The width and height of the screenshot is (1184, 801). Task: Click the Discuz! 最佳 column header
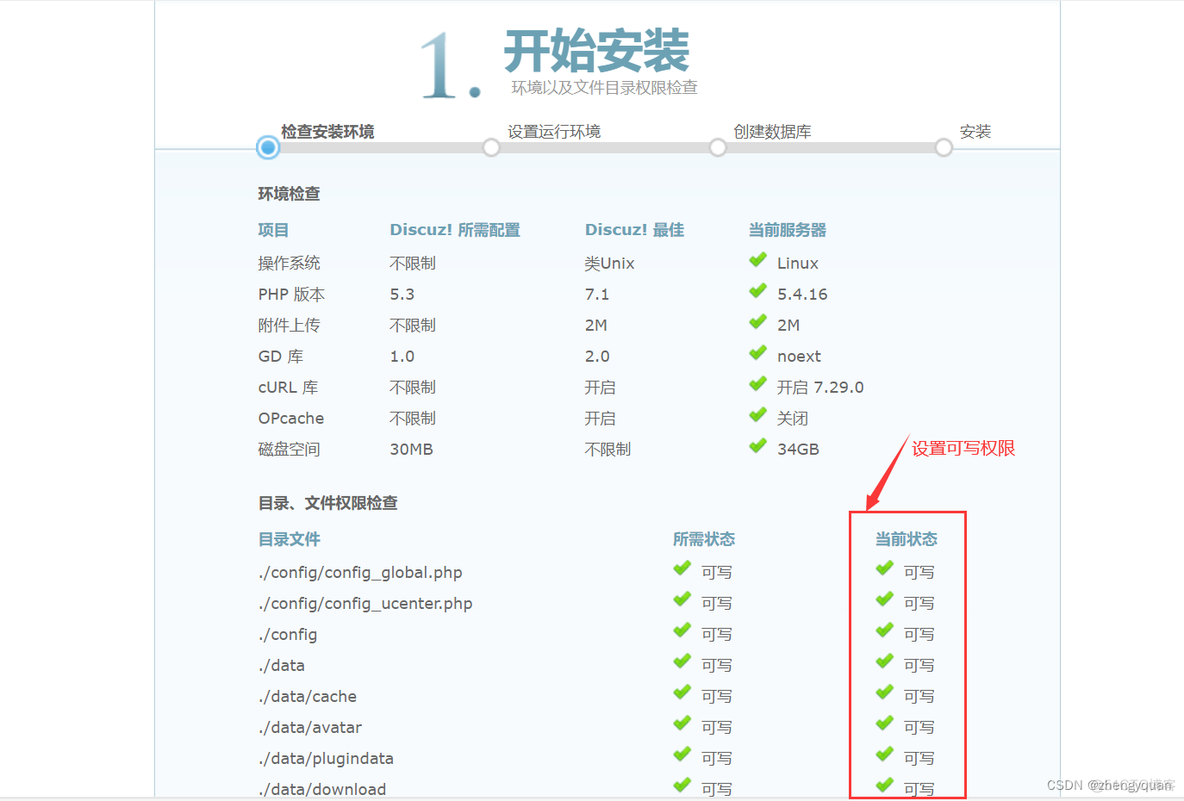coord(634,230)
